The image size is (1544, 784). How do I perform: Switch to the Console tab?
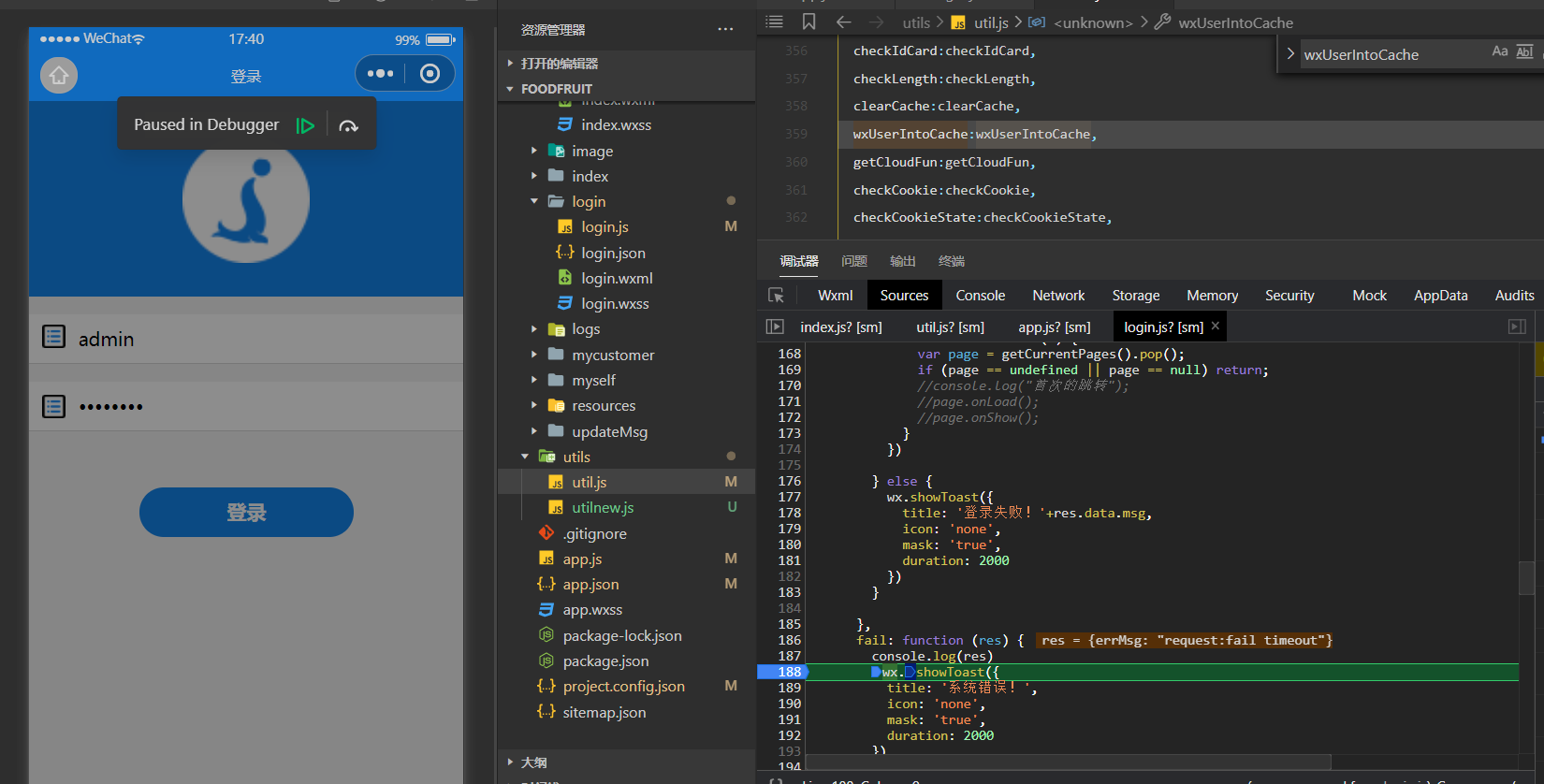point(980,296)
